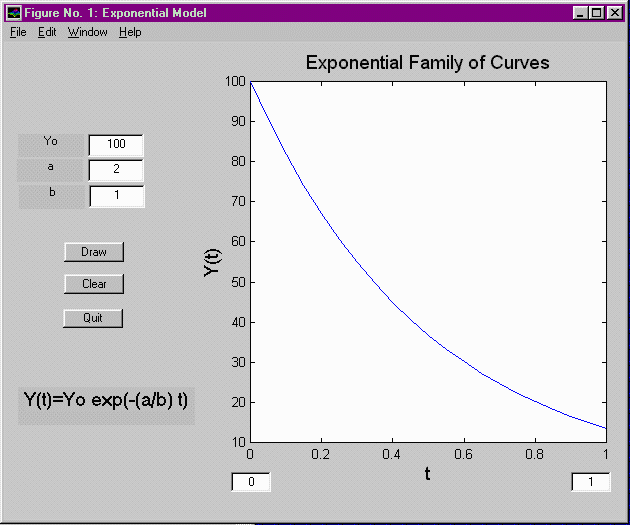Click the x-axis tick label 0.4
Image resolution: width=630 pixels, height=525 pixels.
coord(391,454)
